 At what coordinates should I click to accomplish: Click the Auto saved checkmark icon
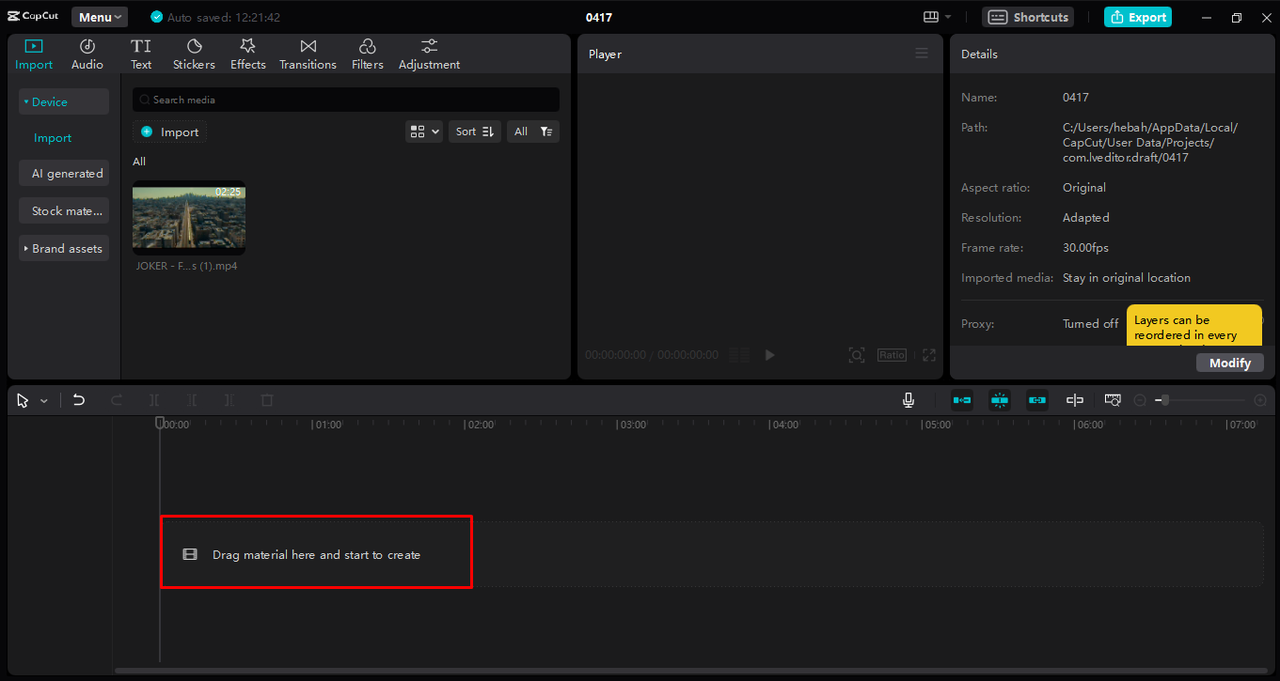(156, 17)
